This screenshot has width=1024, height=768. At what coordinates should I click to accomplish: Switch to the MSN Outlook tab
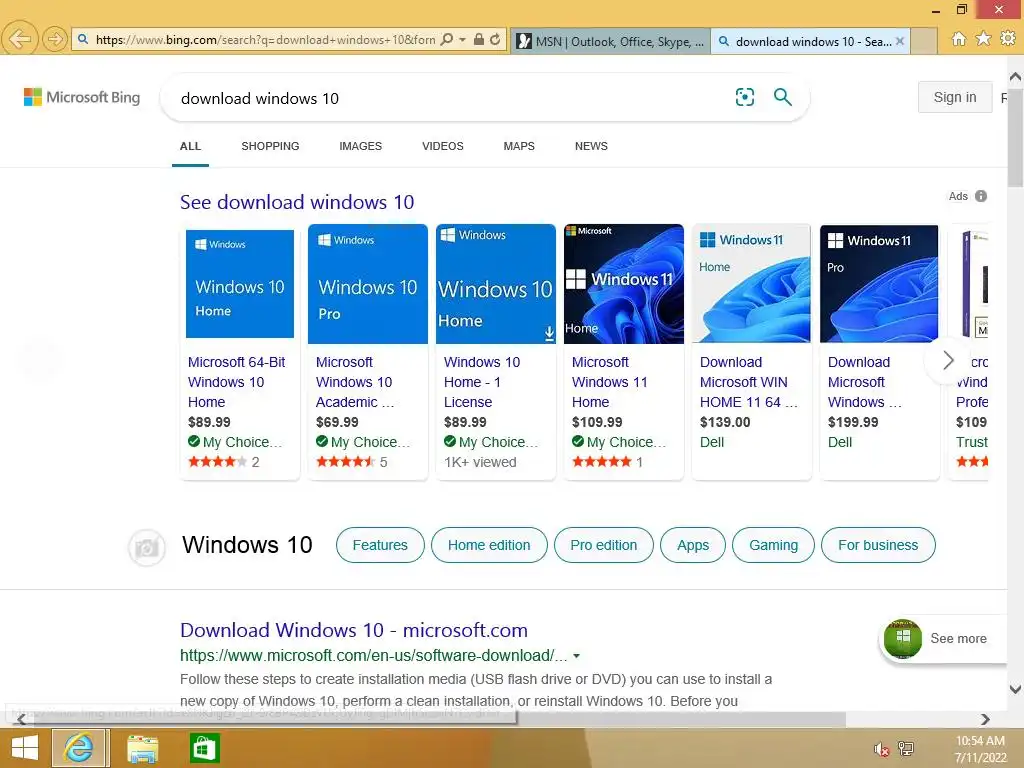click(610, 41)
